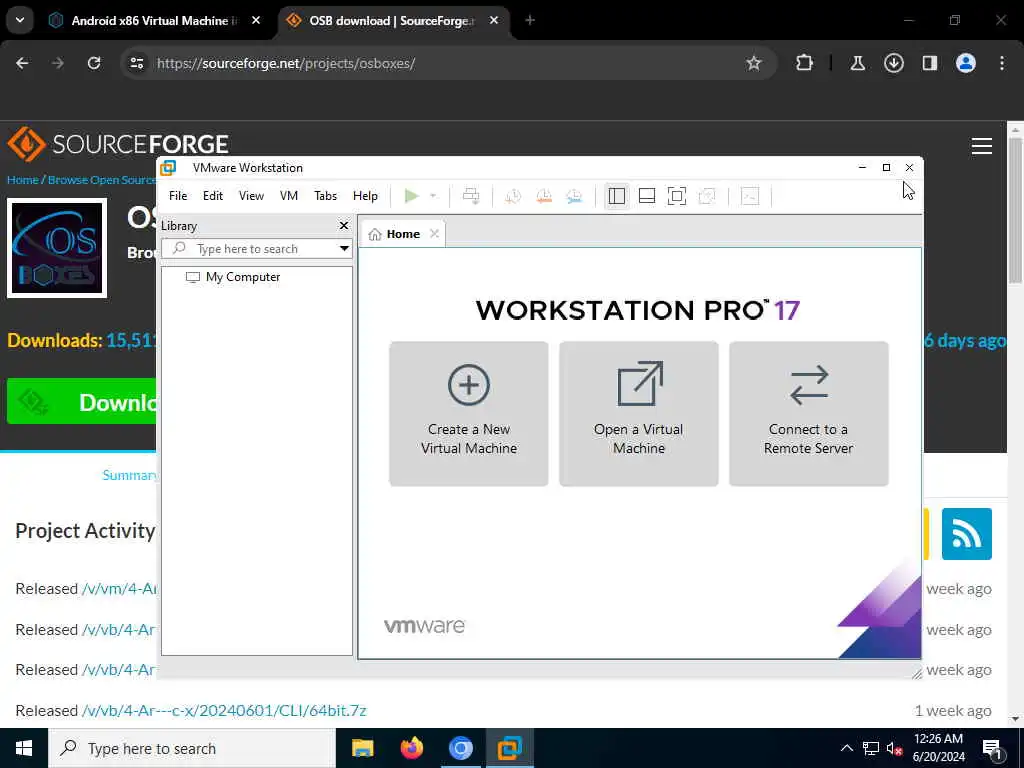
Task: Click the Enter Full Screen mode icon
Action: [677, 196]
